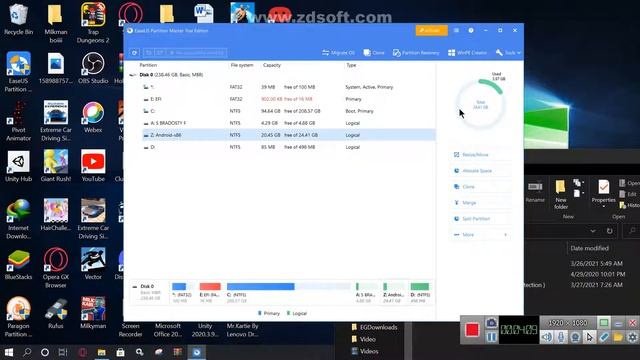
Task: Open the Vector desktop icon
Action: (93, 264)
